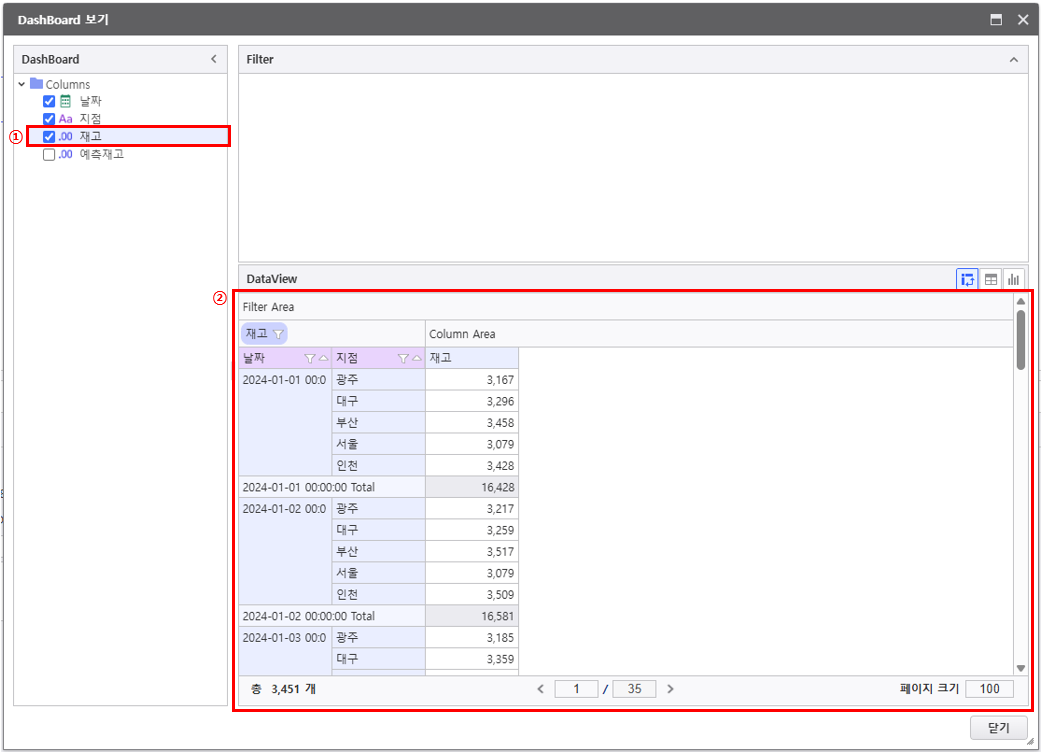This screenshot has height=753, width=1041.
Task: Go to next page of results
Action: pos(670,689)
